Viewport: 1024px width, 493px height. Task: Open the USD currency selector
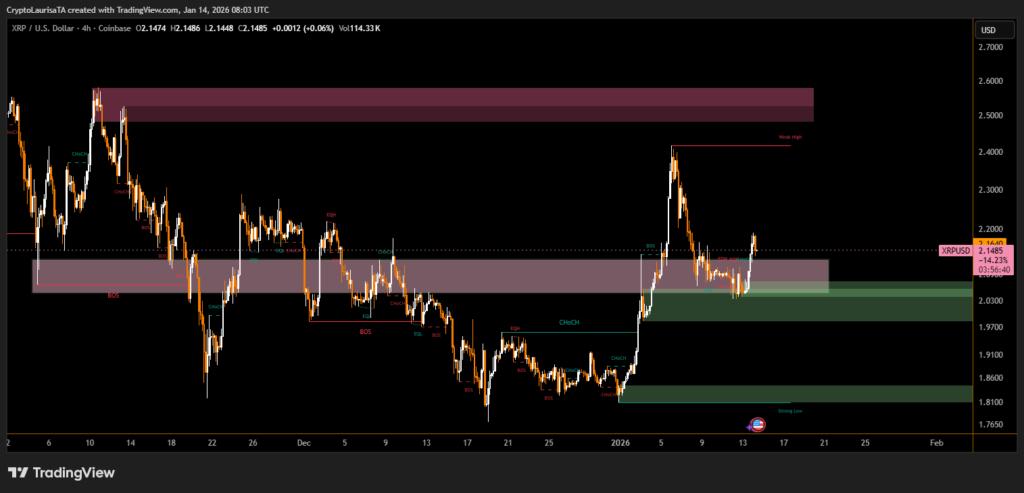point(988,30)
